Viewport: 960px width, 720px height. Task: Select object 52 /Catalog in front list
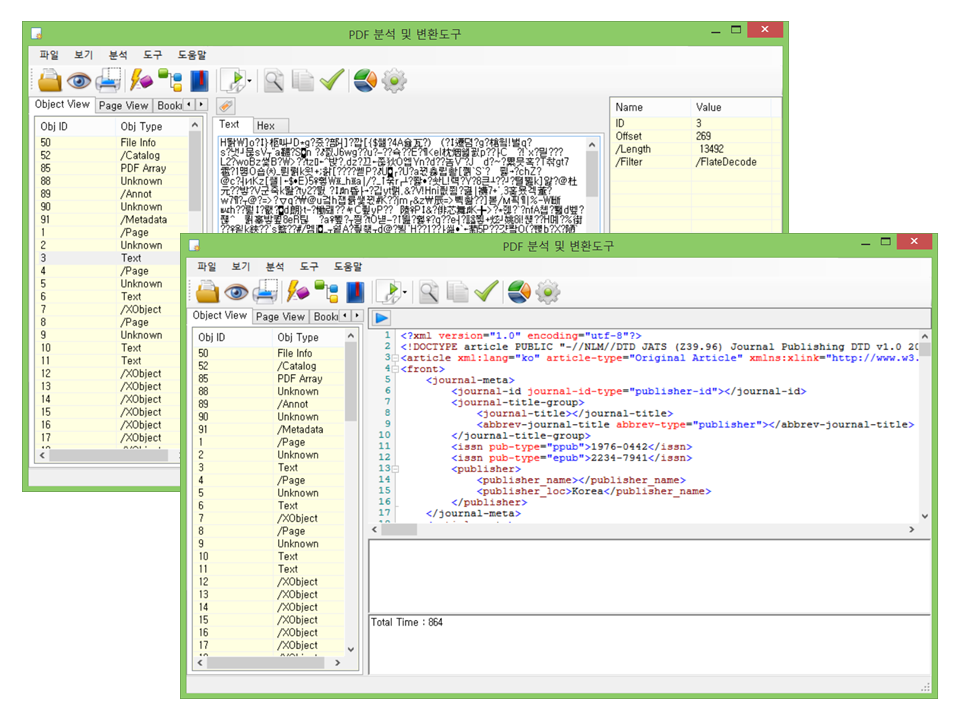(269, 366)
